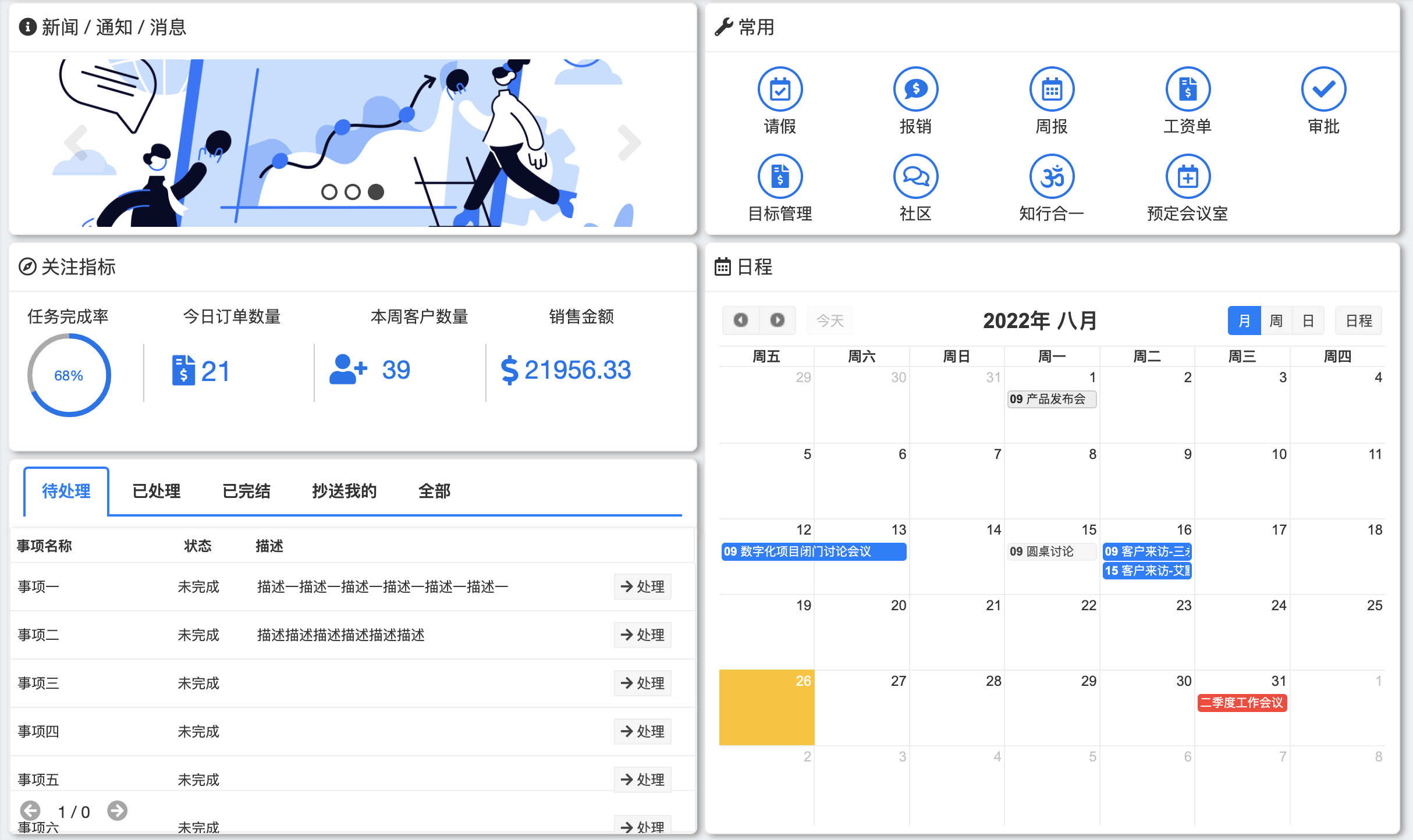
Task: Click the 周报 weekly report icon
Action: click(x=1052, y=90)
